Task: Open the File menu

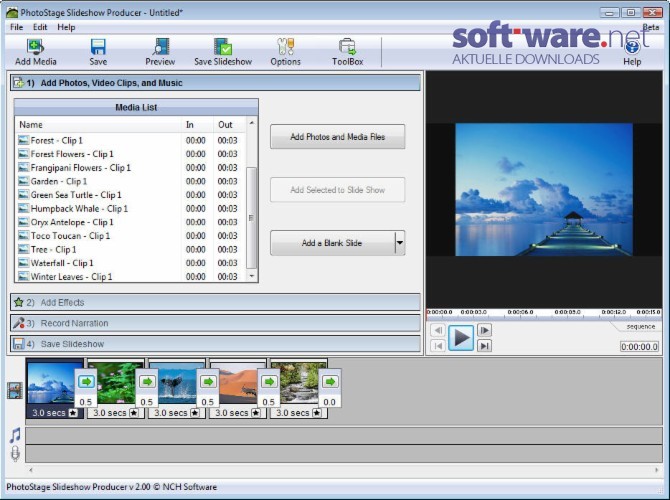Action: point(17,27)
